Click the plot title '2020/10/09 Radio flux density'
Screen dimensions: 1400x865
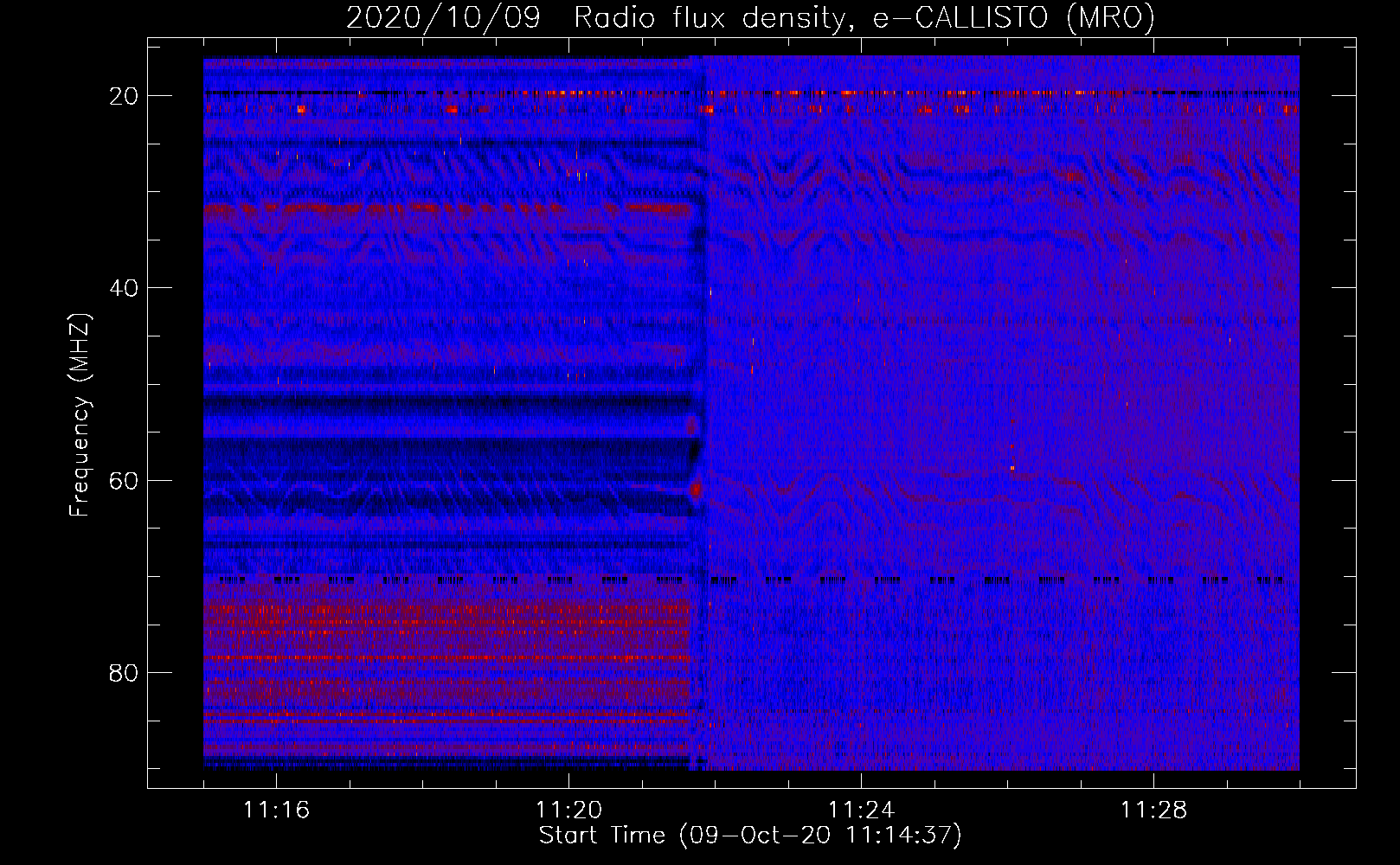pos(750,17)
